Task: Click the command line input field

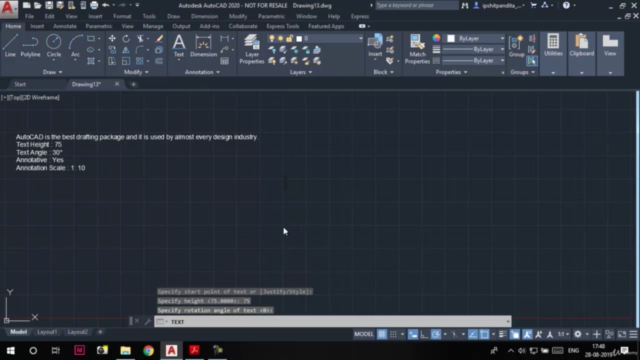Action: pos(333,322)
